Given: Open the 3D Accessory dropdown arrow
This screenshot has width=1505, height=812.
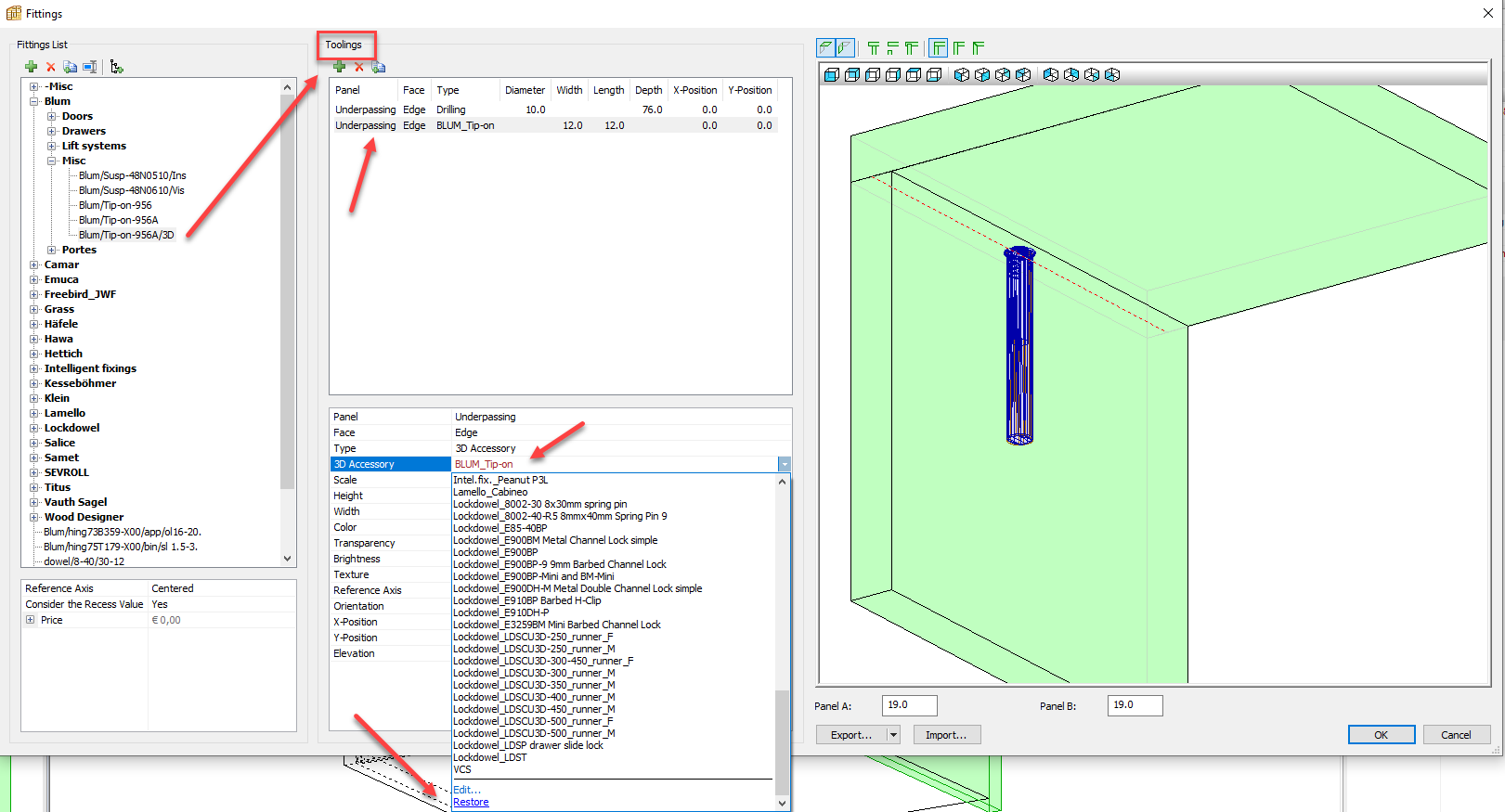Looking at the screenshot, I should tap(785, 464).
